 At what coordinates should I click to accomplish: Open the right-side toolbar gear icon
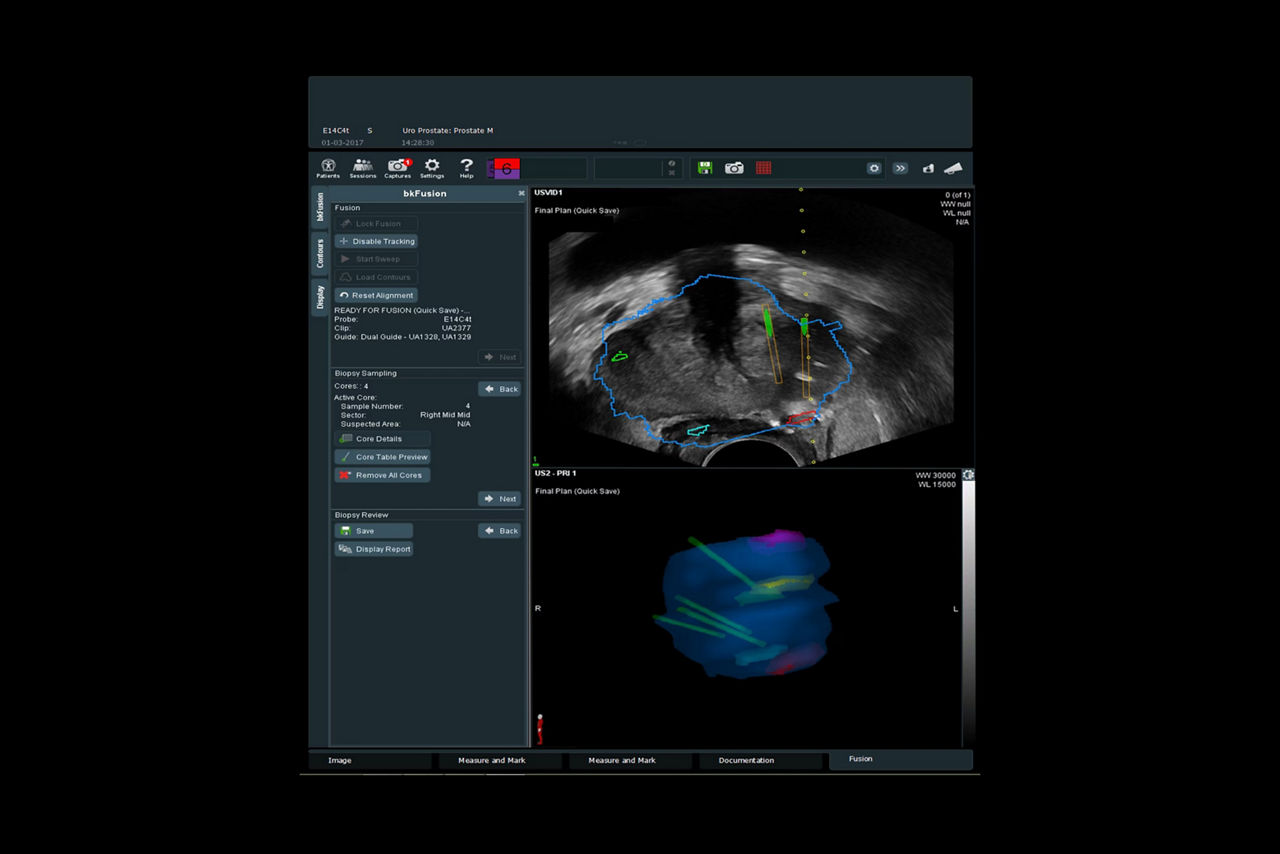click(873, 168)
